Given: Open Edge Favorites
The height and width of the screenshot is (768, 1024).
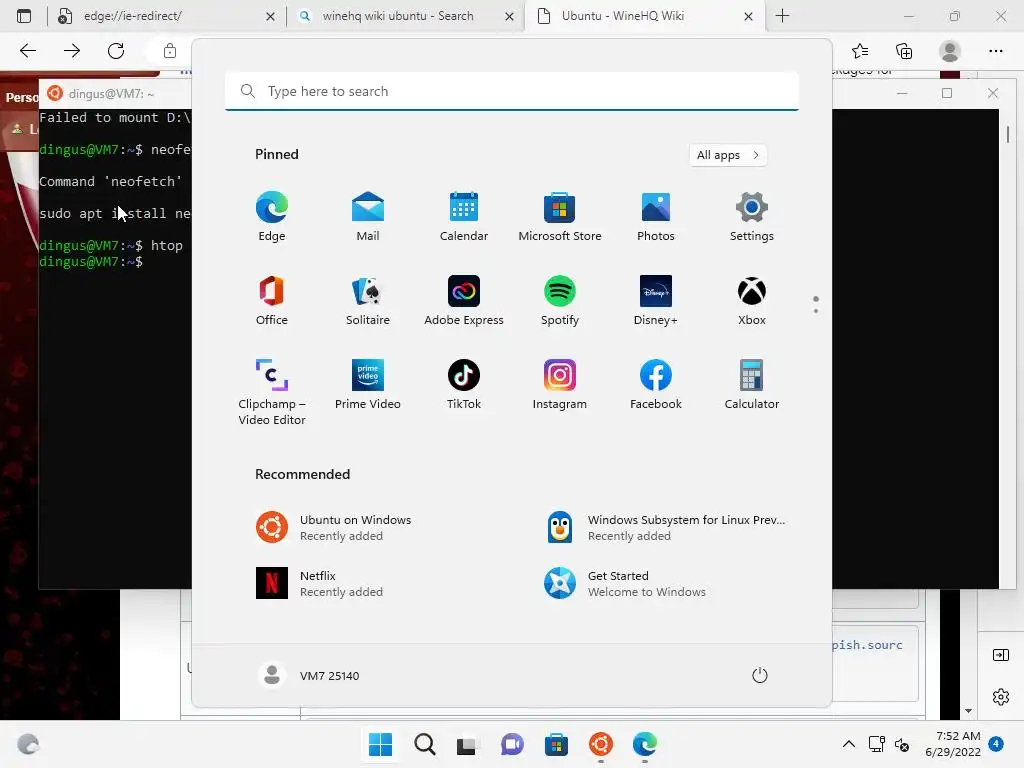Looking at the screenshot, I should (x=860, y=50).
